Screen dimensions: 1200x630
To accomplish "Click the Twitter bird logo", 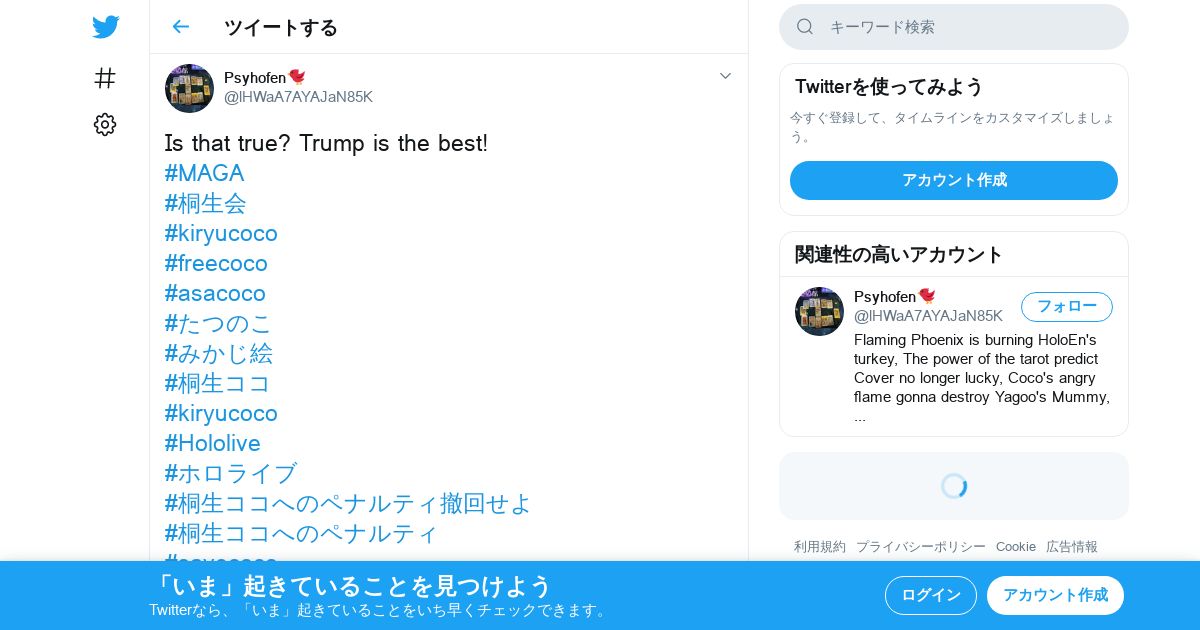I will click(105, 27).
